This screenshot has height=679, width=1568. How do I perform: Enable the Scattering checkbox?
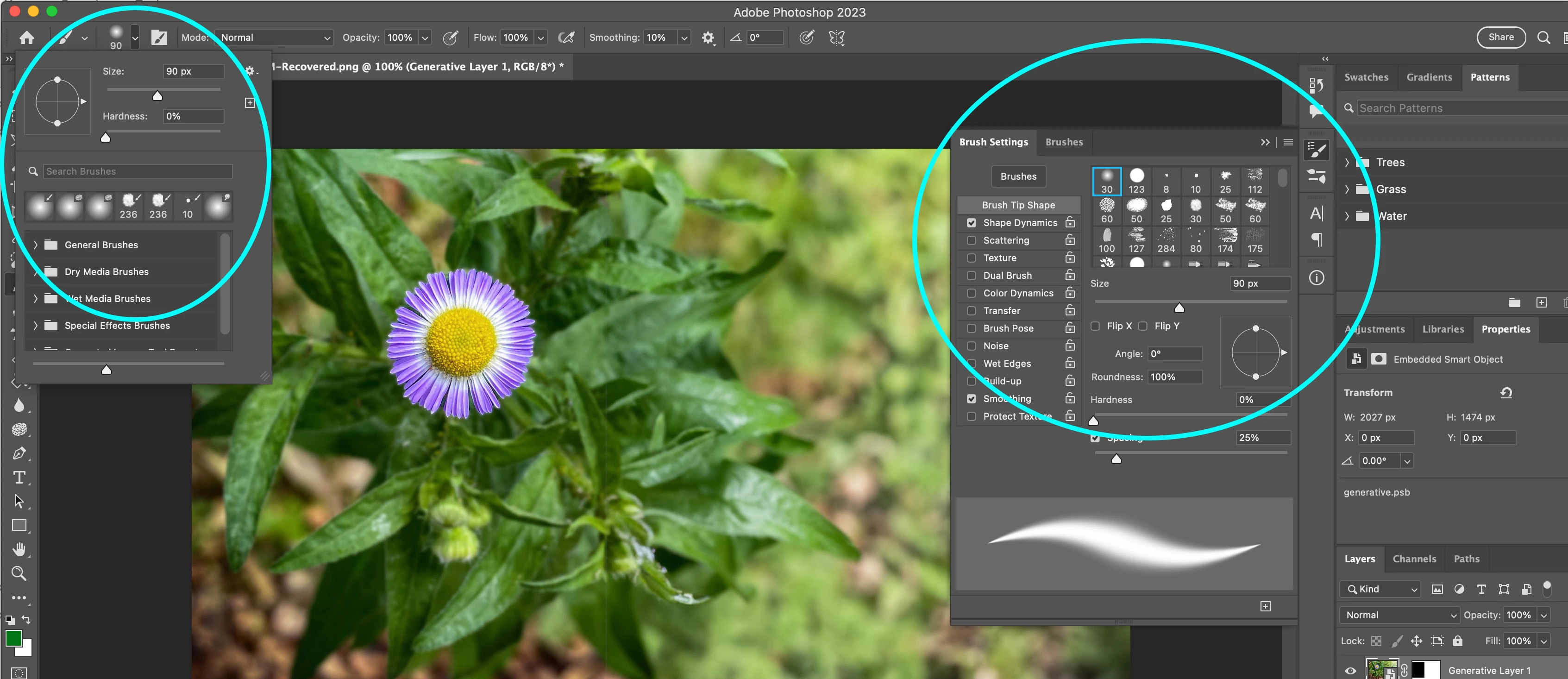pyautogui.click(x=972, y=240)
